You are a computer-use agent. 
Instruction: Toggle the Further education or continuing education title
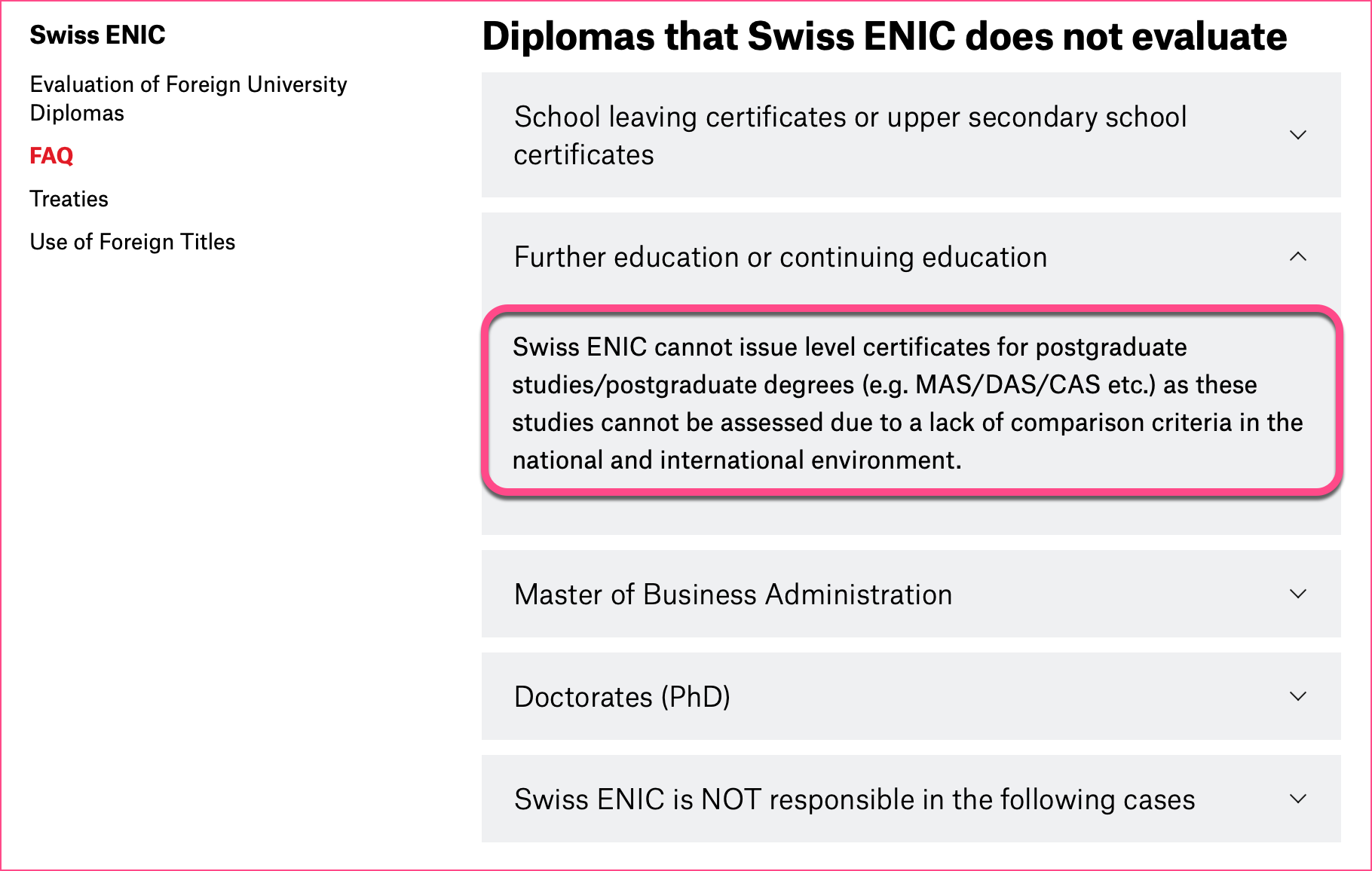coord(780,258)
